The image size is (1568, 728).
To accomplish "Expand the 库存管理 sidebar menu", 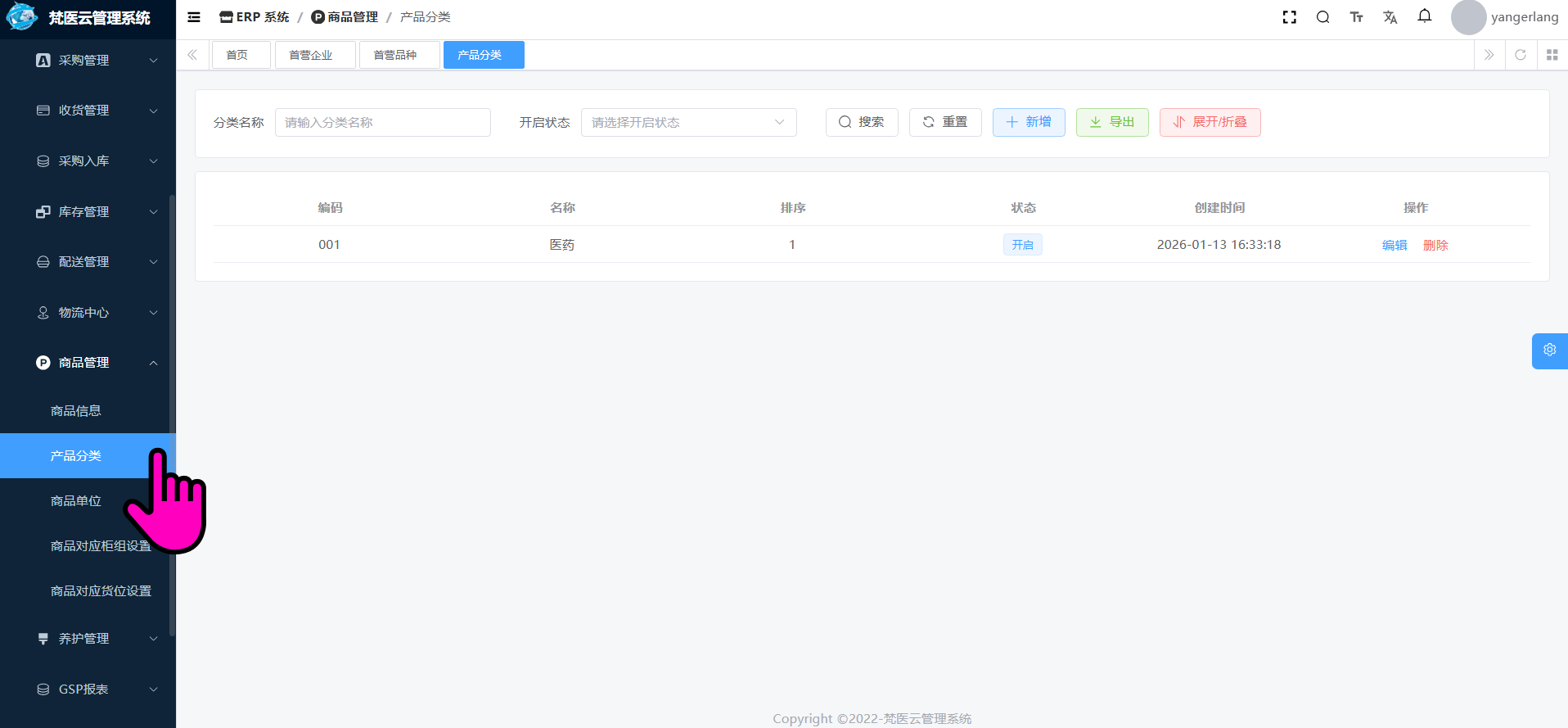I will coord(97,212).
